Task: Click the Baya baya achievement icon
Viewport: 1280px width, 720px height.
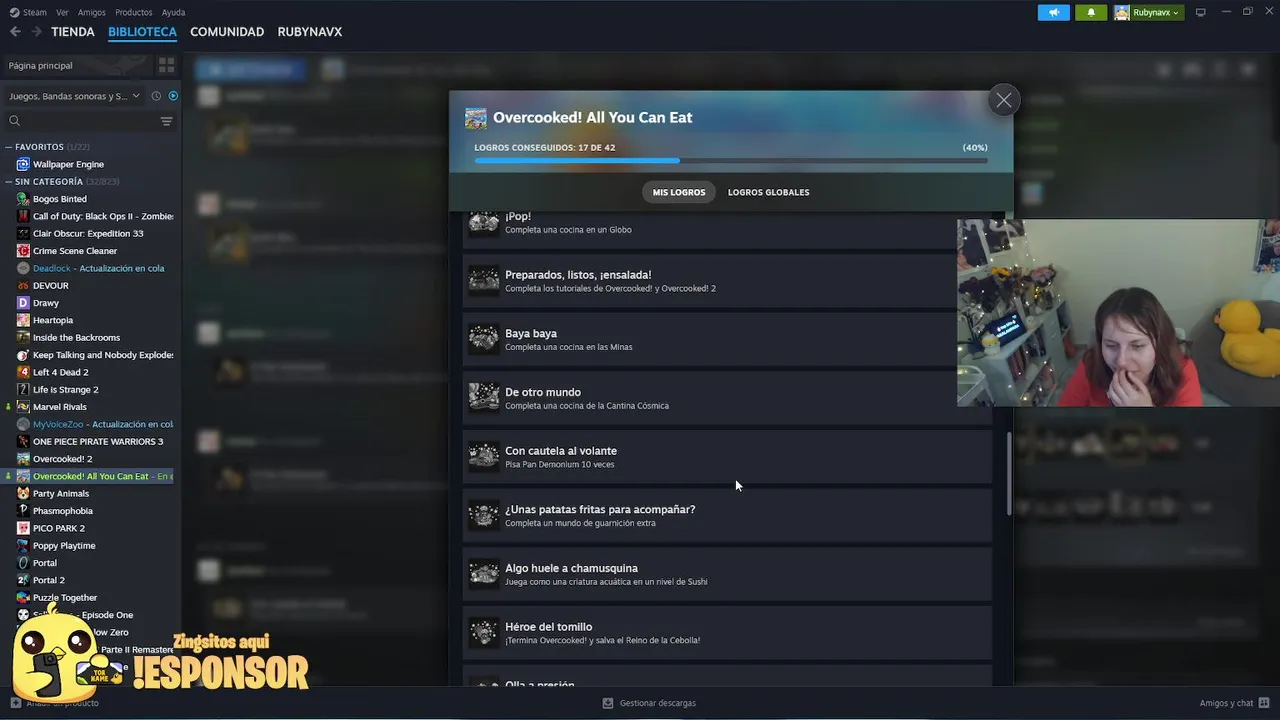Action: [x=484, y=339]
